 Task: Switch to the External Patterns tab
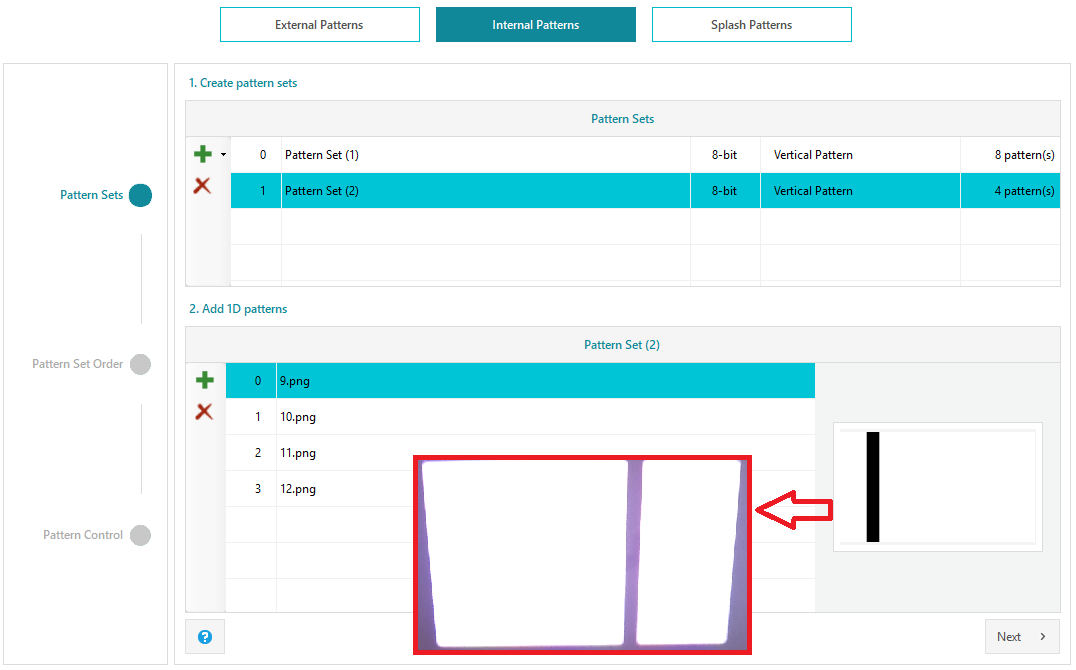pos(319,24)
